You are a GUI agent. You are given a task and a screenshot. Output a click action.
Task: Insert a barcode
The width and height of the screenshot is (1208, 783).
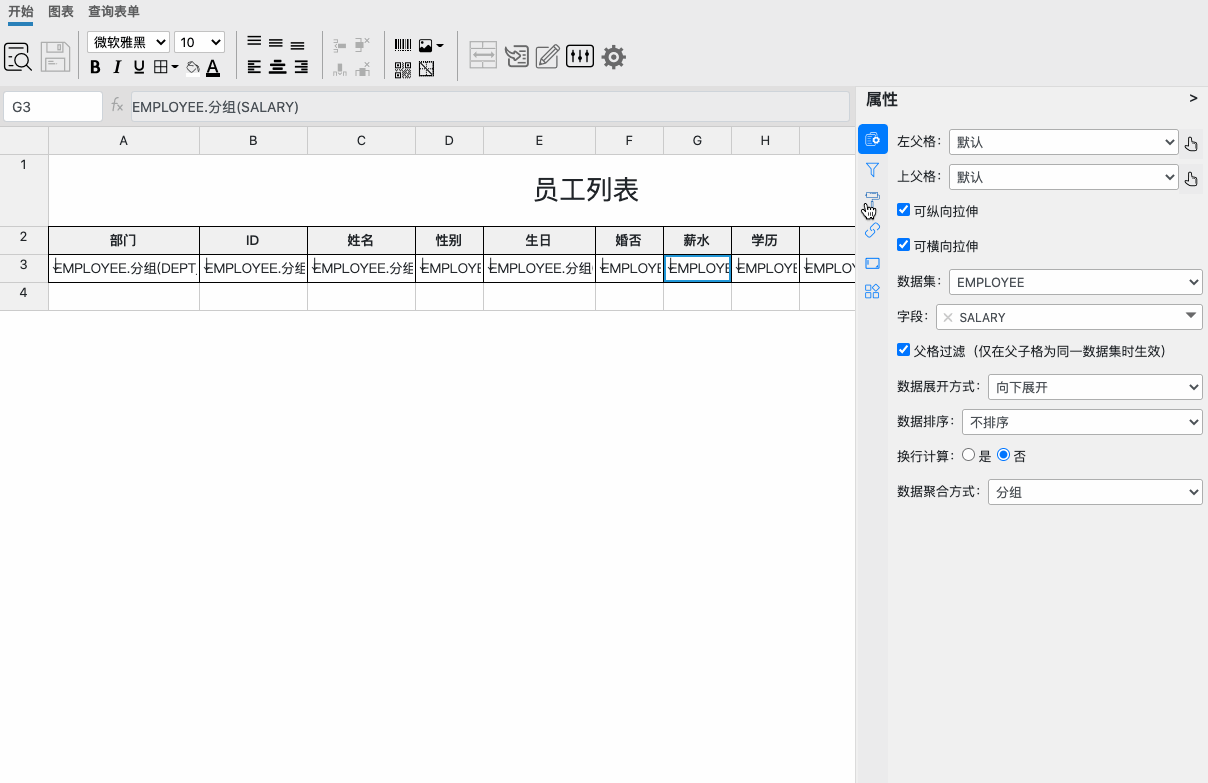402,45
